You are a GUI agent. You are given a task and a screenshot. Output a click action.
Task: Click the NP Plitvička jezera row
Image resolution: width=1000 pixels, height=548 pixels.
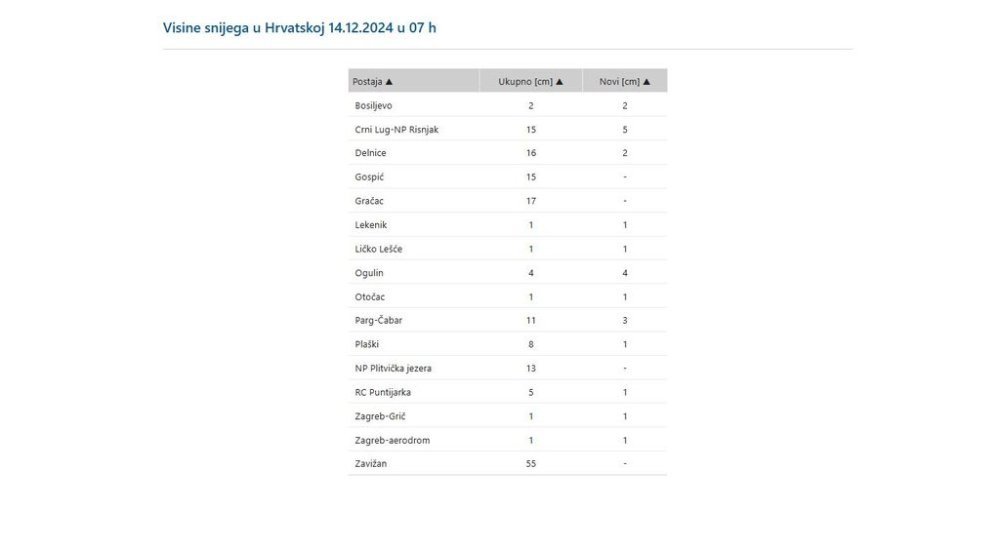[508, 368]
